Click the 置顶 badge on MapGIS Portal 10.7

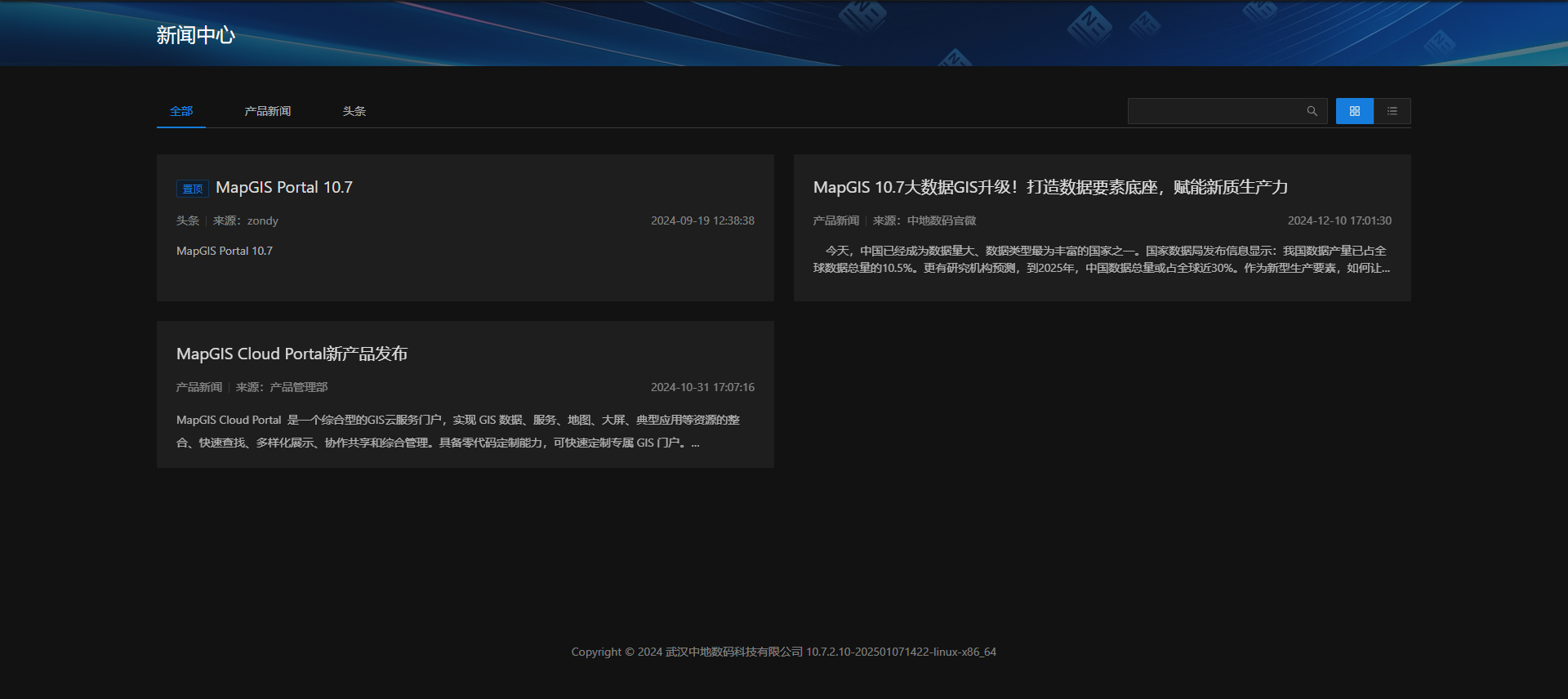click(x=193, y=189)
